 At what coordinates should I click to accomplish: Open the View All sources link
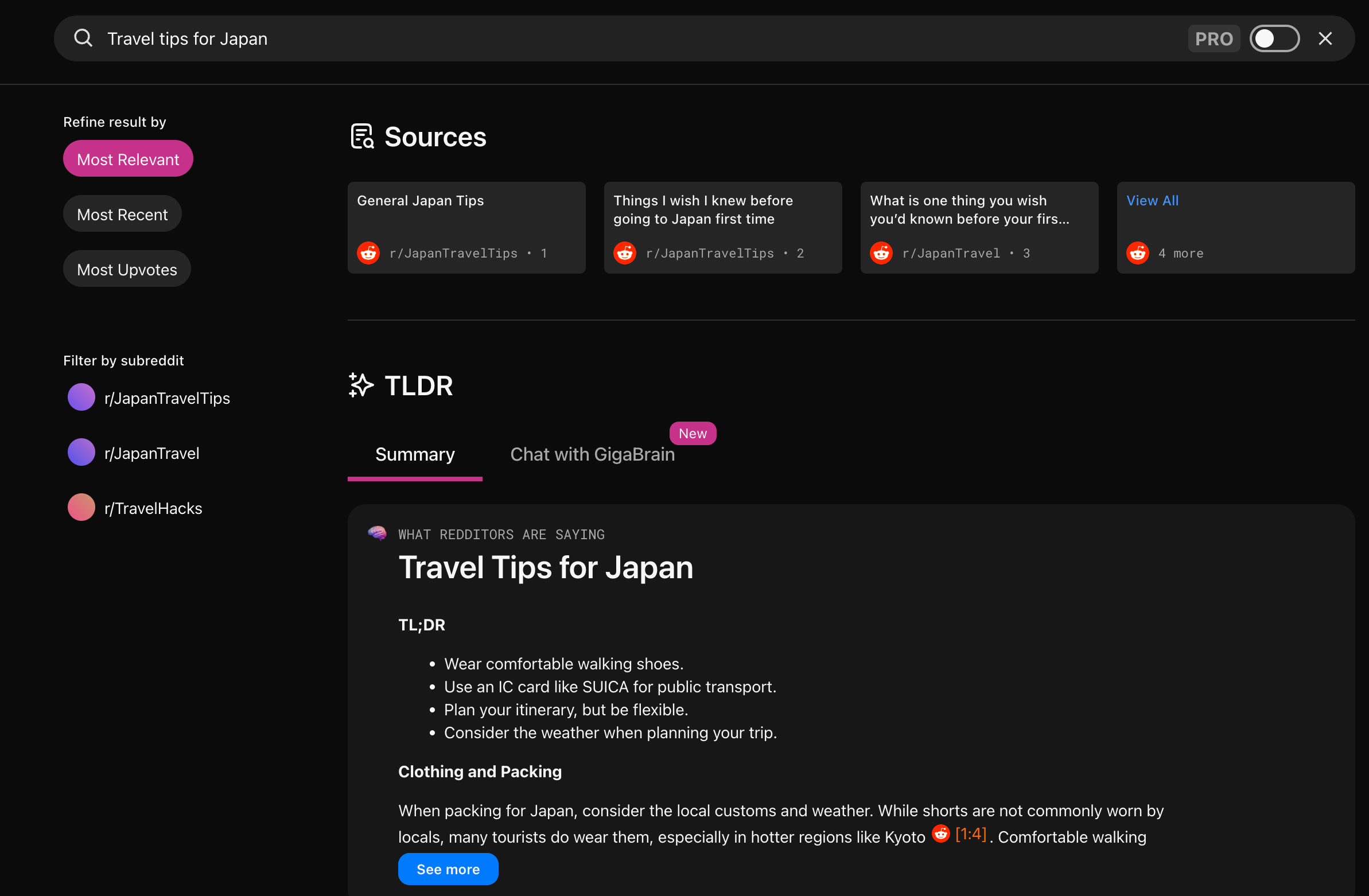coord(1152,201)
